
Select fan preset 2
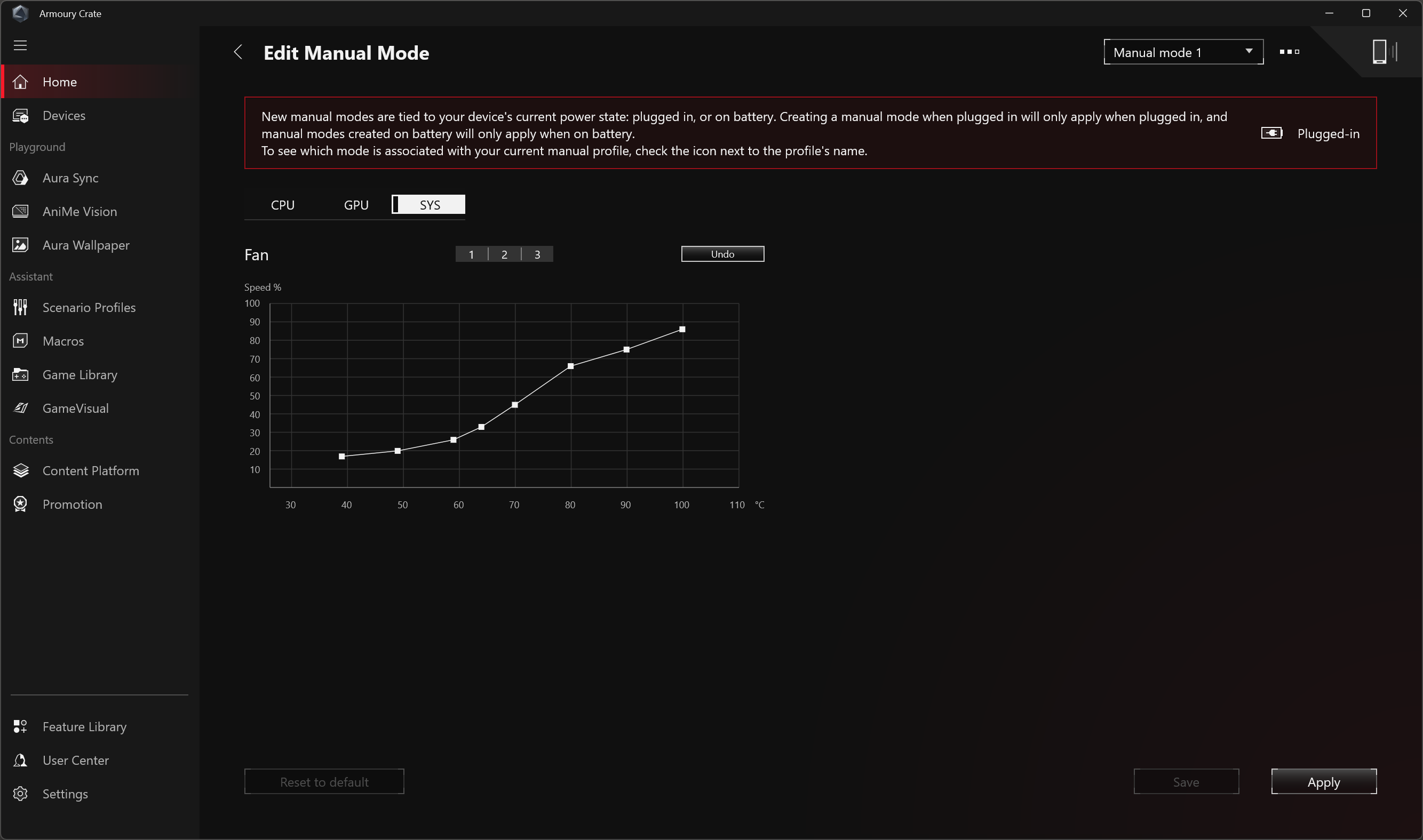504,254
